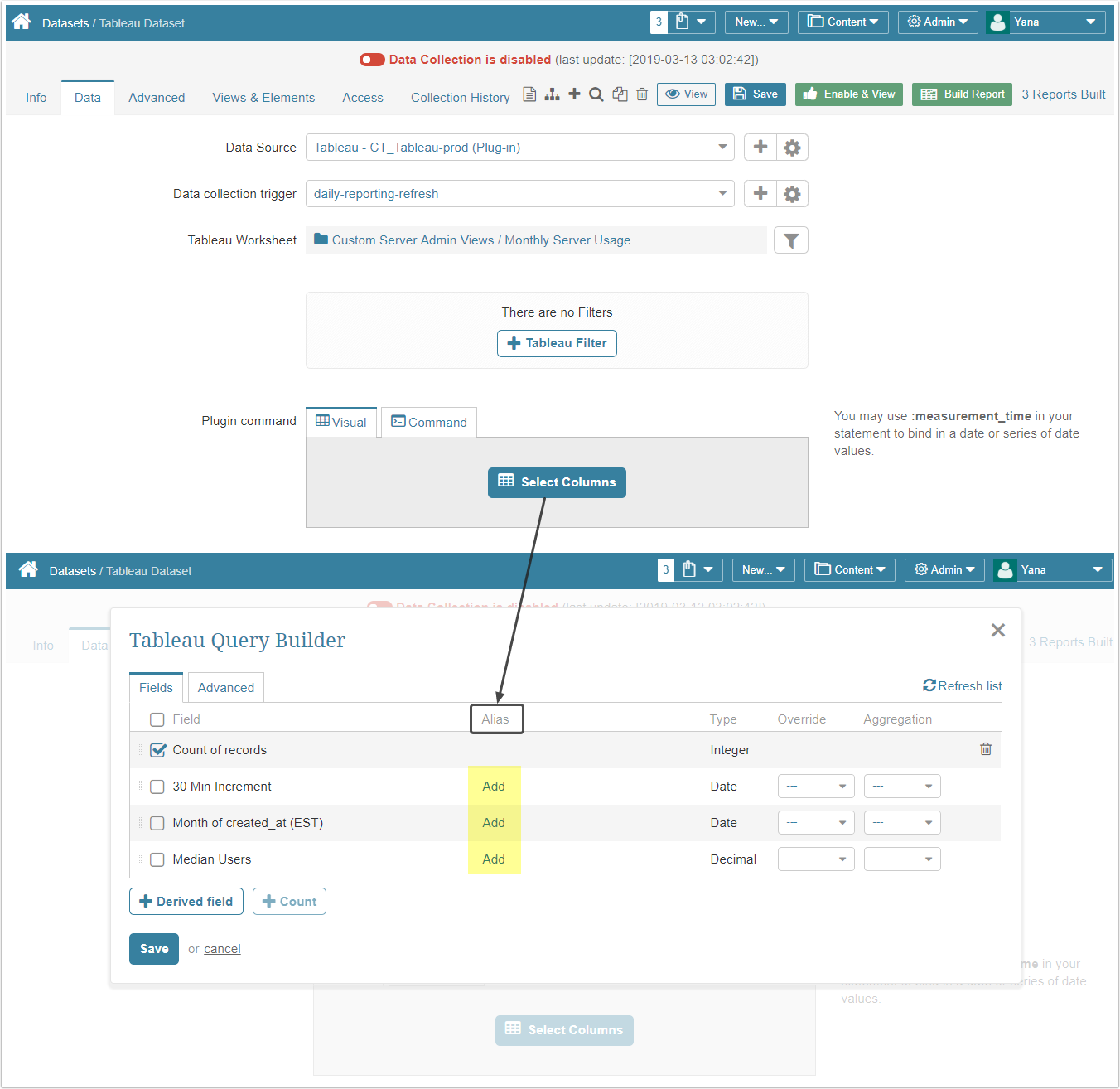Delete the Count of records field
The height and width of the screenshot is (1089, 1120).
(986, 749)
